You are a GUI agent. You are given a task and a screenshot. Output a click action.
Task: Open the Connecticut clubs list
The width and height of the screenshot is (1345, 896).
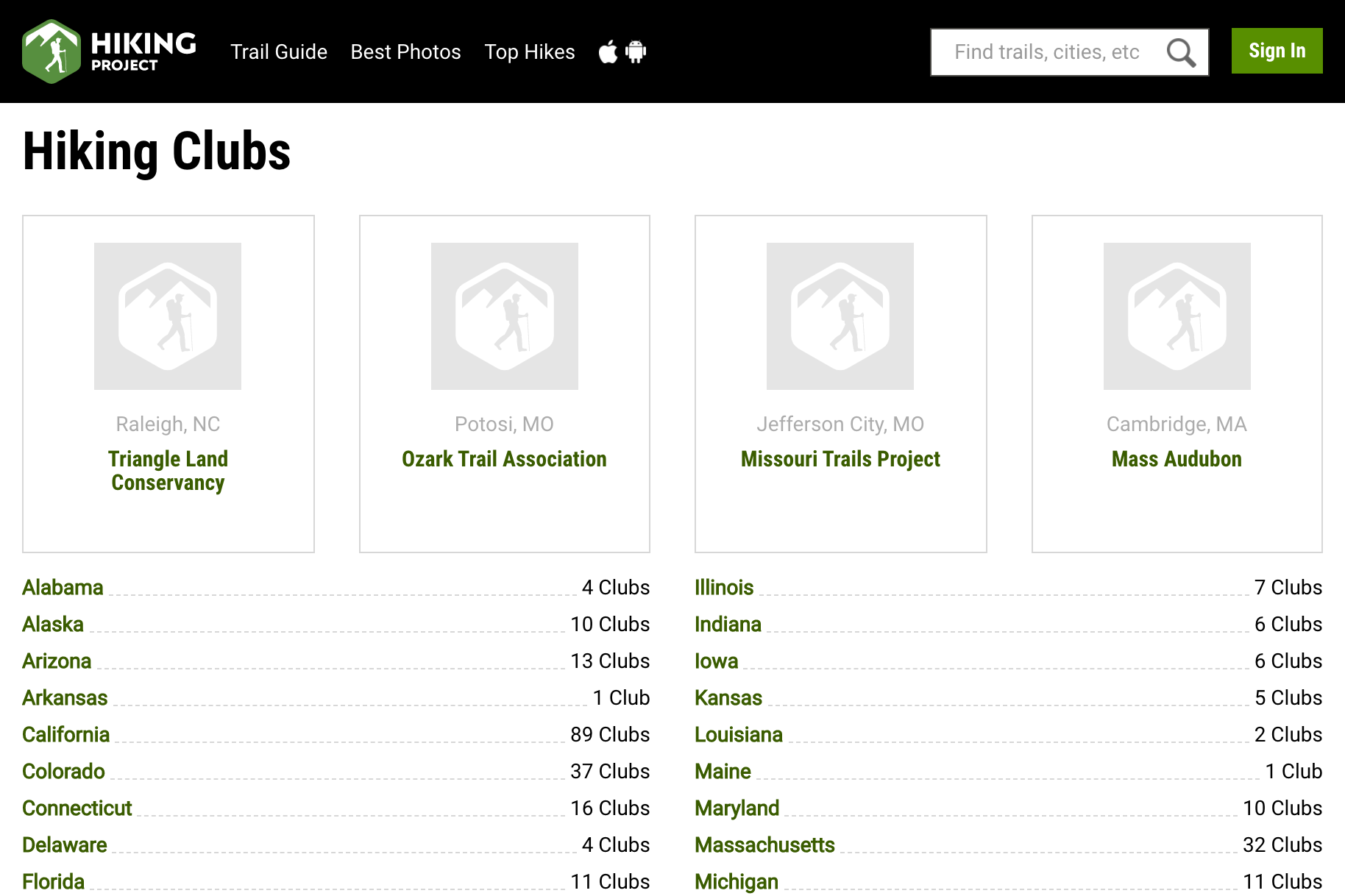coord(77,808)
